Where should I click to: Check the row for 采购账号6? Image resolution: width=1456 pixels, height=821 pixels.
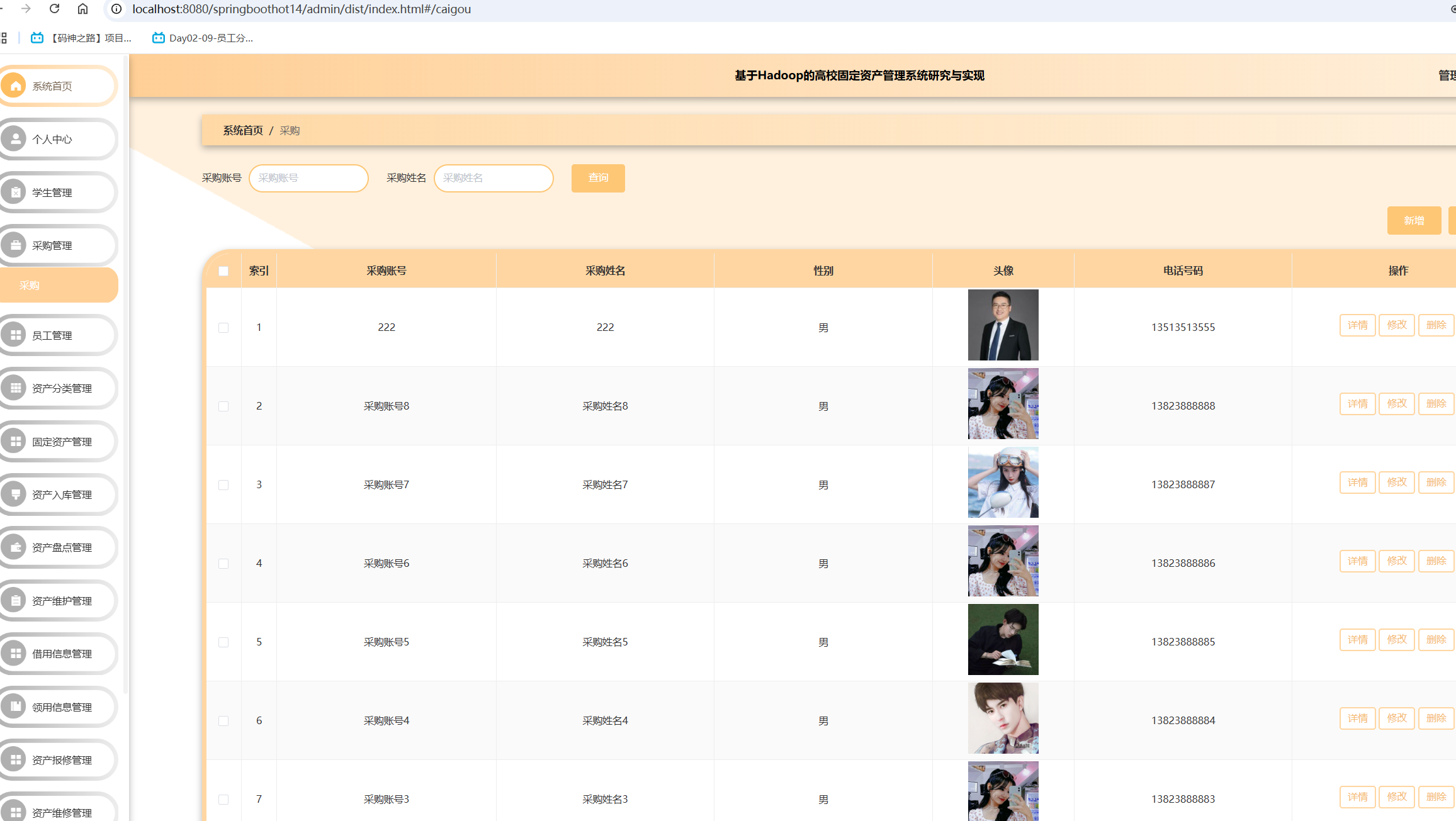223,564
